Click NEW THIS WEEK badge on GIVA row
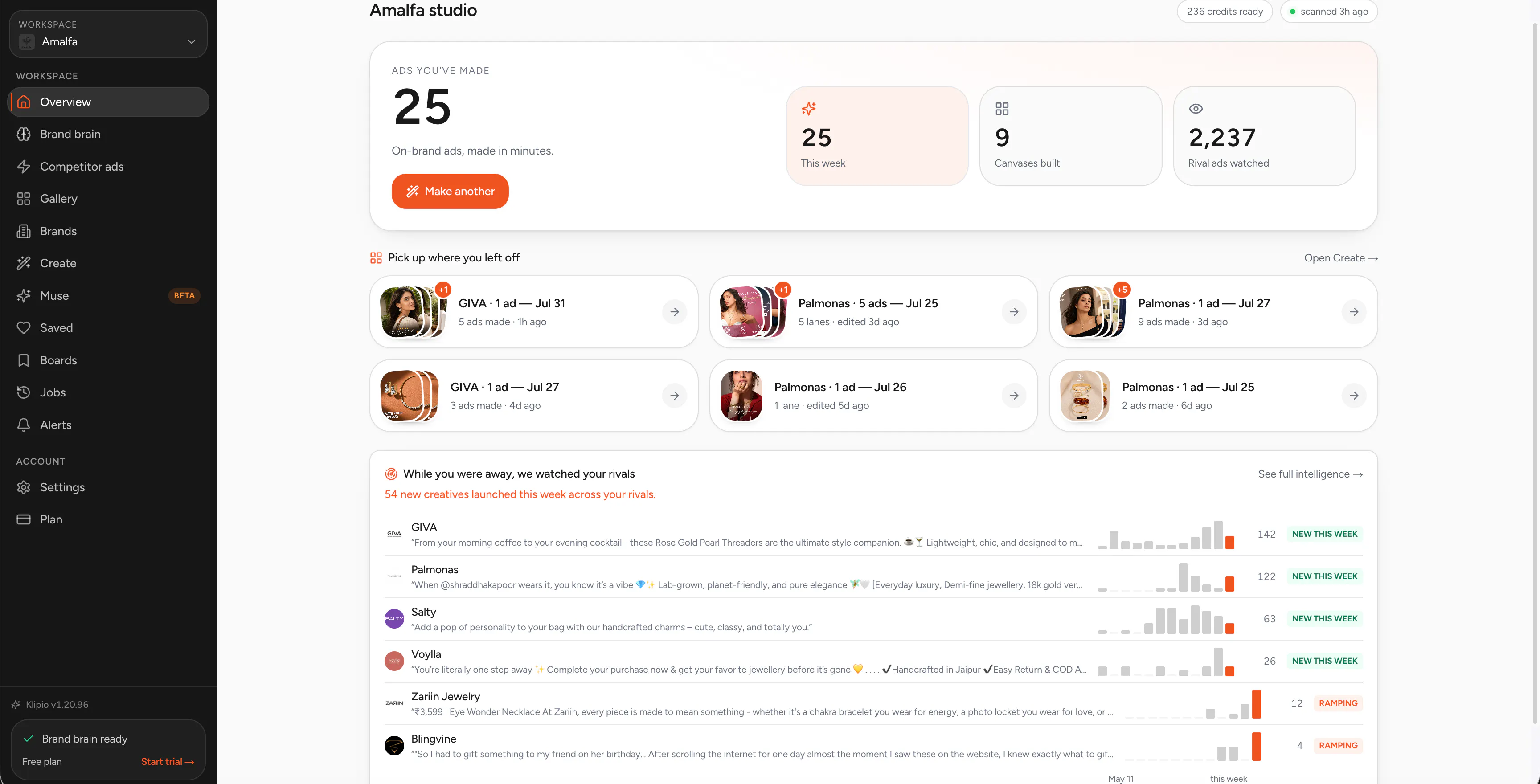The width and height of the screenshot is (1540, 784). point(1324,534)
